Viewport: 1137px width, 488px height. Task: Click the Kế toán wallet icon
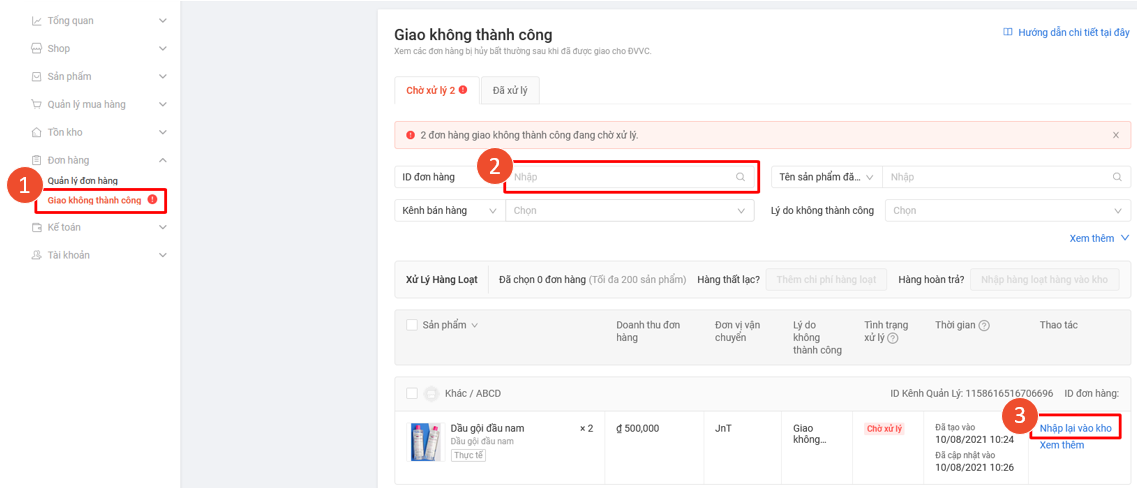37,228
